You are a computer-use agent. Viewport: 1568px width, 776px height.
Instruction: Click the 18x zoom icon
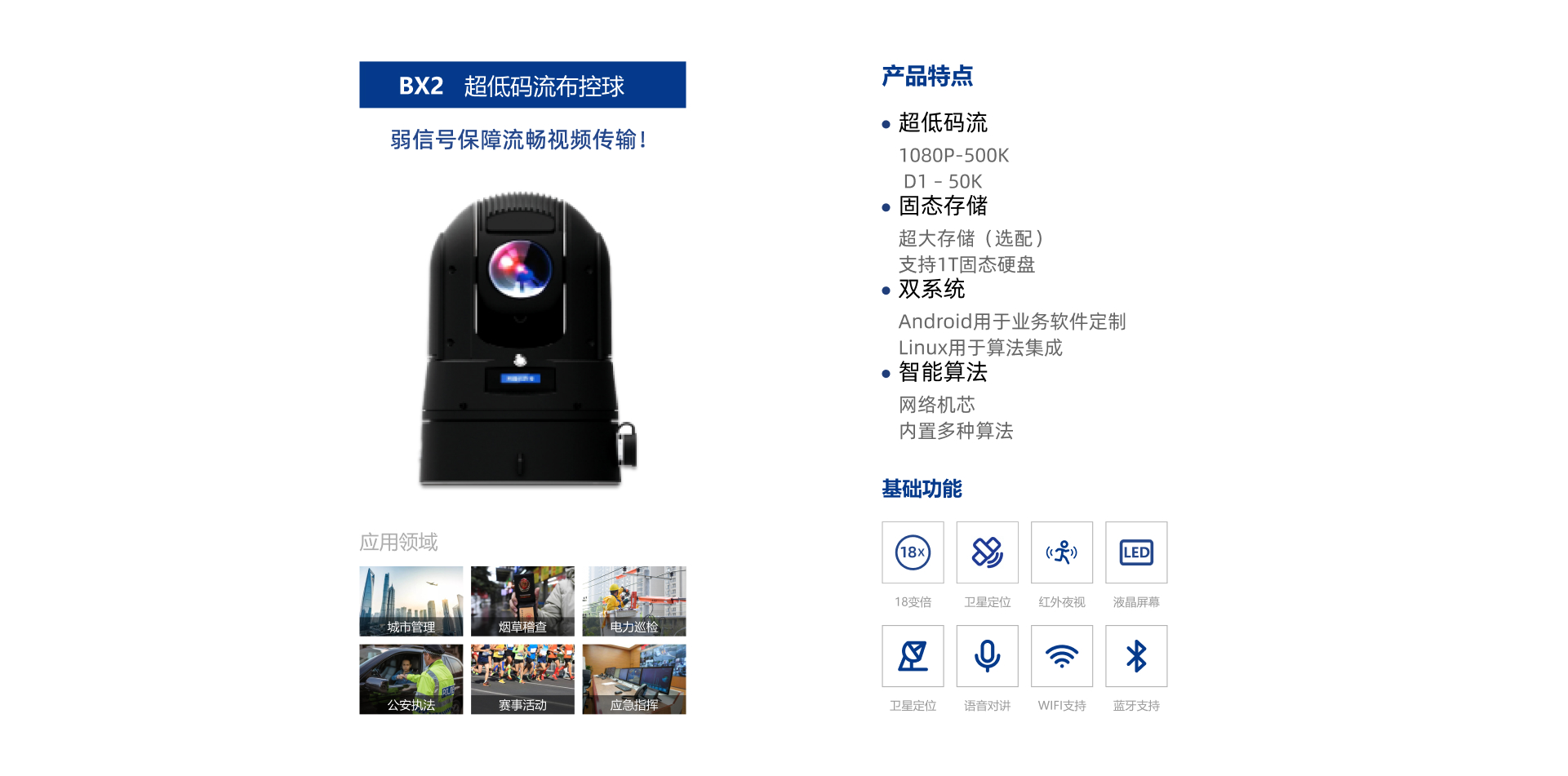(x=913, y=552)
